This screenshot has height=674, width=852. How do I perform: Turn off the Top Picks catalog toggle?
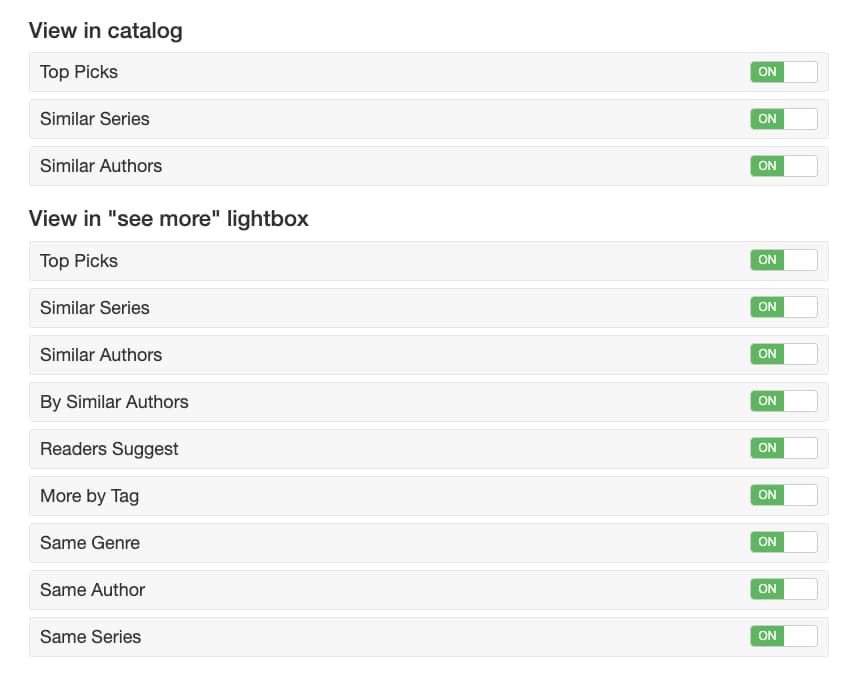point(783,72)
